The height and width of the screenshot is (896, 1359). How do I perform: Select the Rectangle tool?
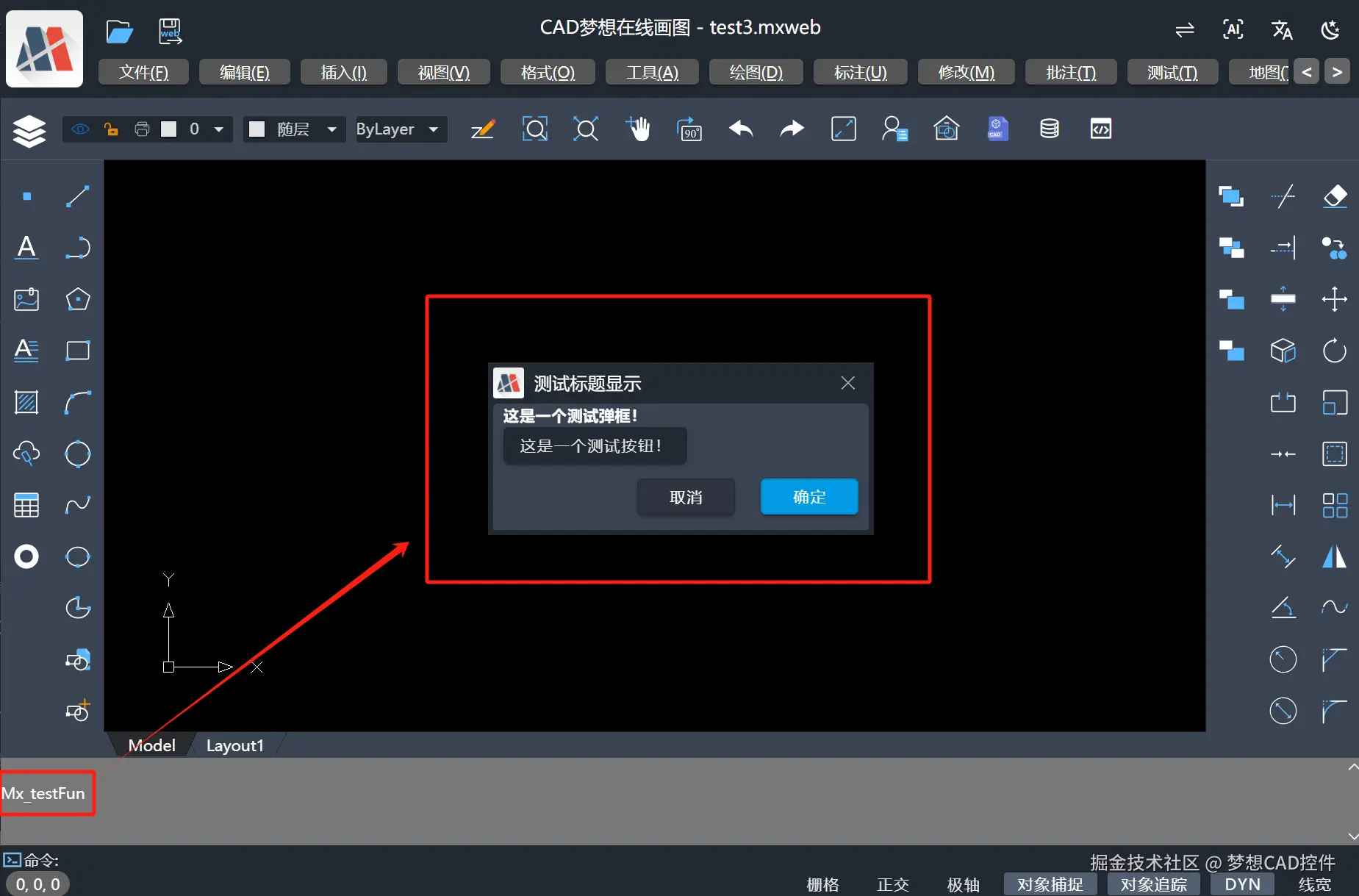pyautogui.click(x=78, y=351)
